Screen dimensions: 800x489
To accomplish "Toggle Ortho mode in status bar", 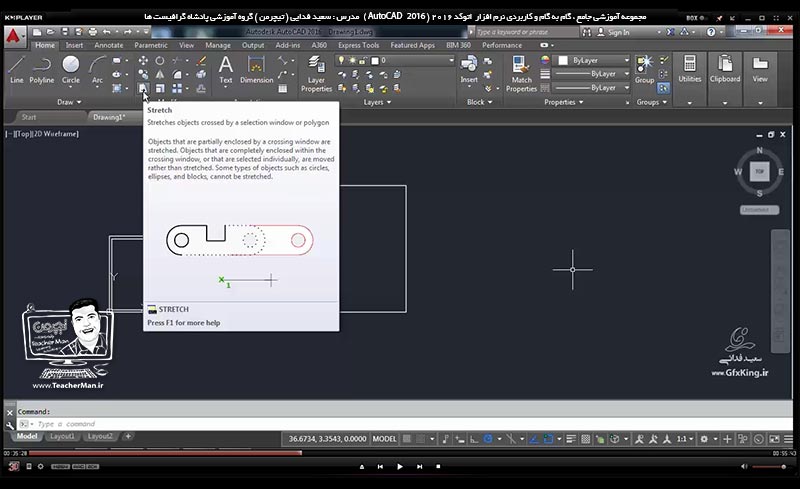I will 474,439.
